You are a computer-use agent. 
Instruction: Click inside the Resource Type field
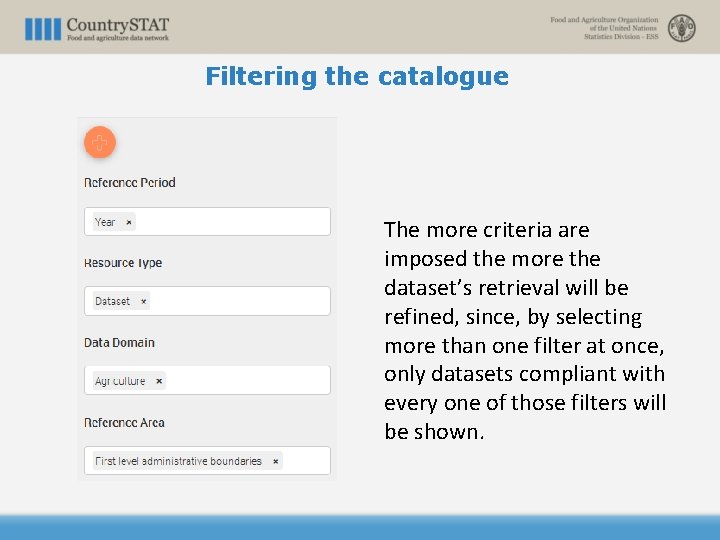207,301
